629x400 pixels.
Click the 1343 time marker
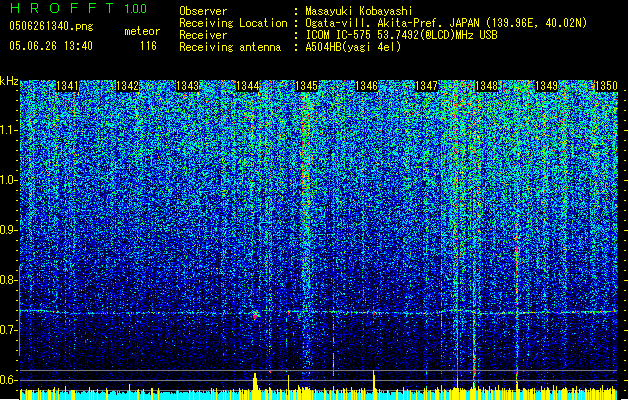point(187,86)
